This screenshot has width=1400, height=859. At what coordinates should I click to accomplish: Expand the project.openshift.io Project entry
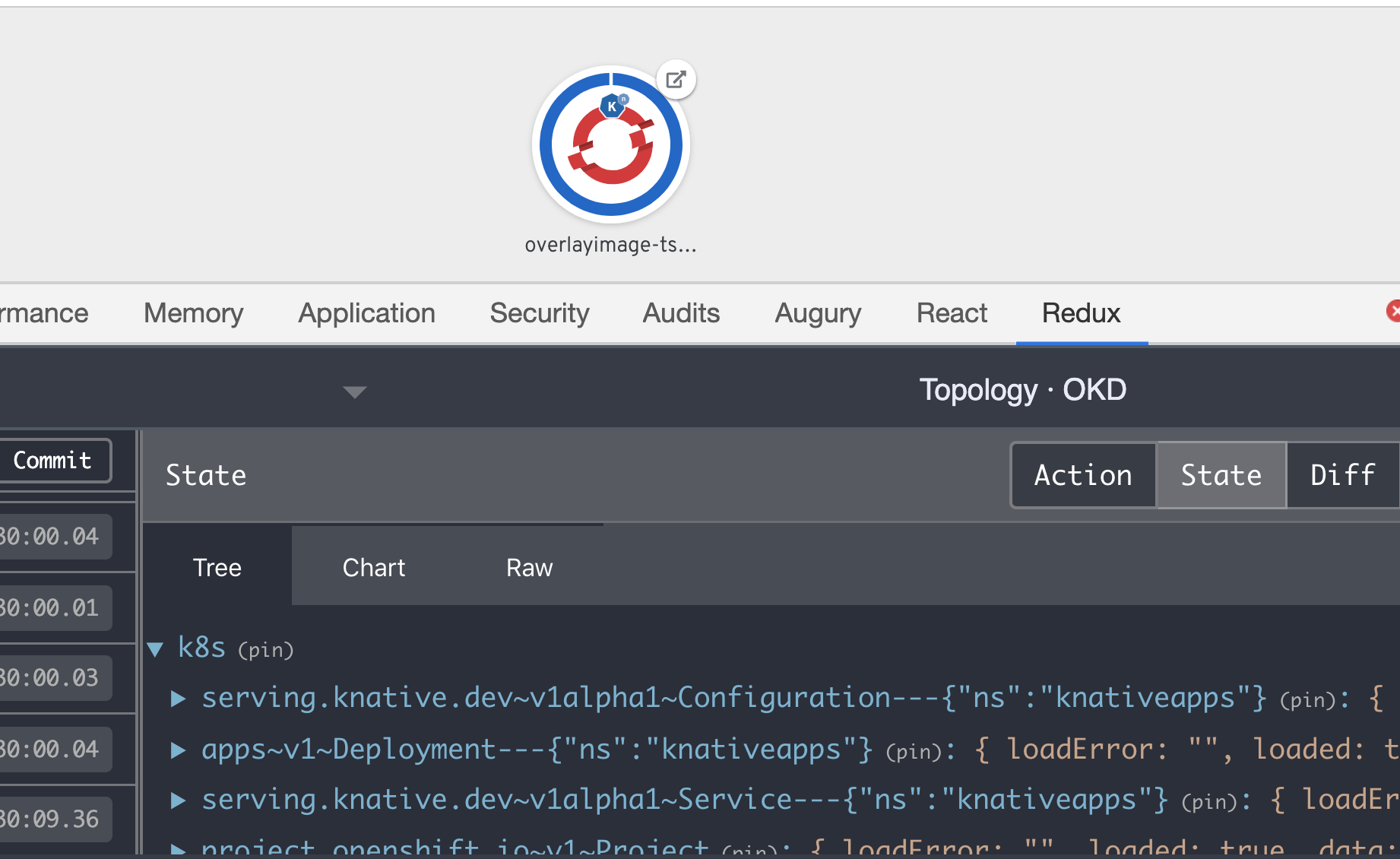coord(178,849)
